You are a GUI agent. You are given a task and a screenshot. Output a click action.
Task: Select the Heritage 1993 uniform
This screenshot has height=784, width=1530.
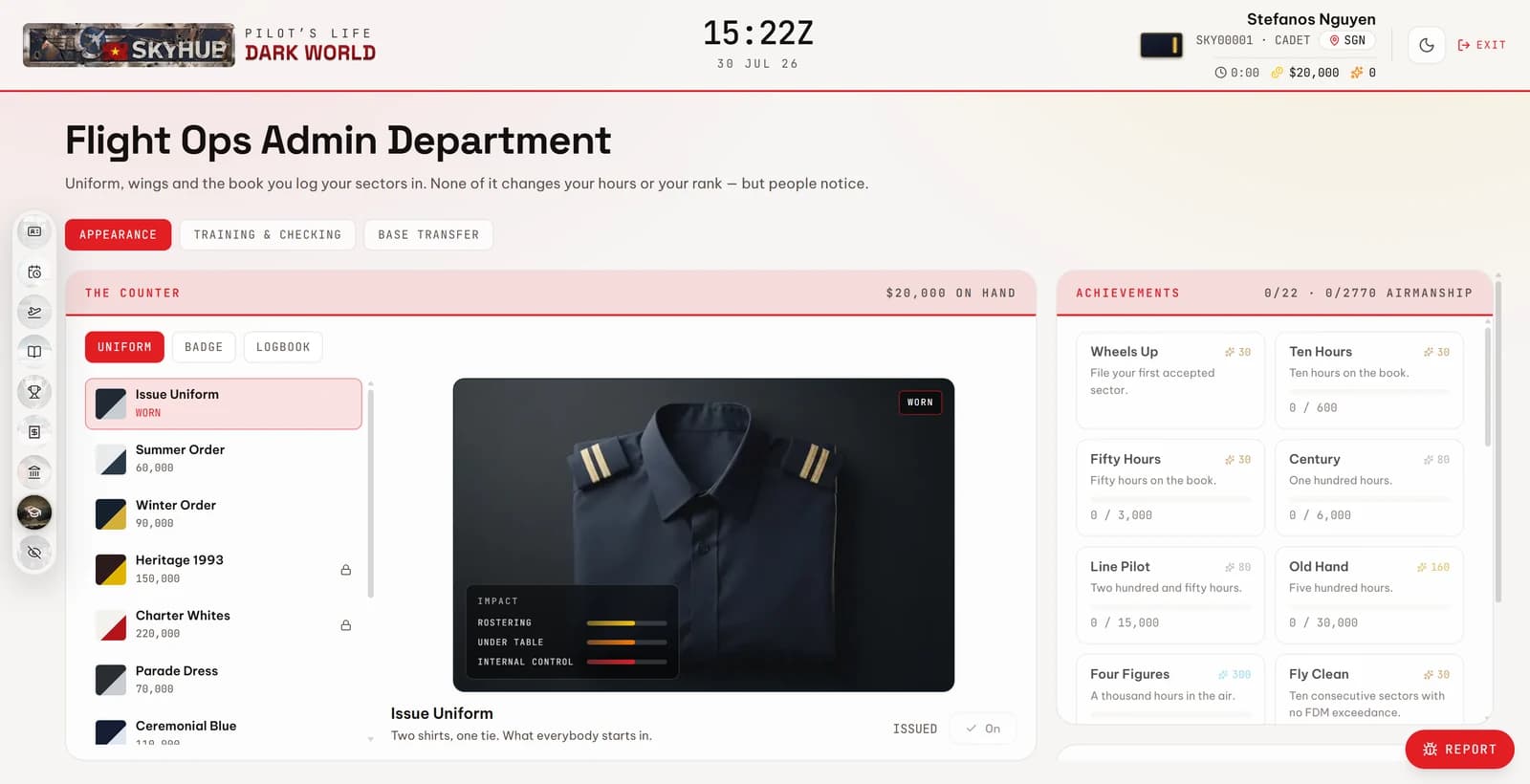pyautogui.click(x=224, y=570)
